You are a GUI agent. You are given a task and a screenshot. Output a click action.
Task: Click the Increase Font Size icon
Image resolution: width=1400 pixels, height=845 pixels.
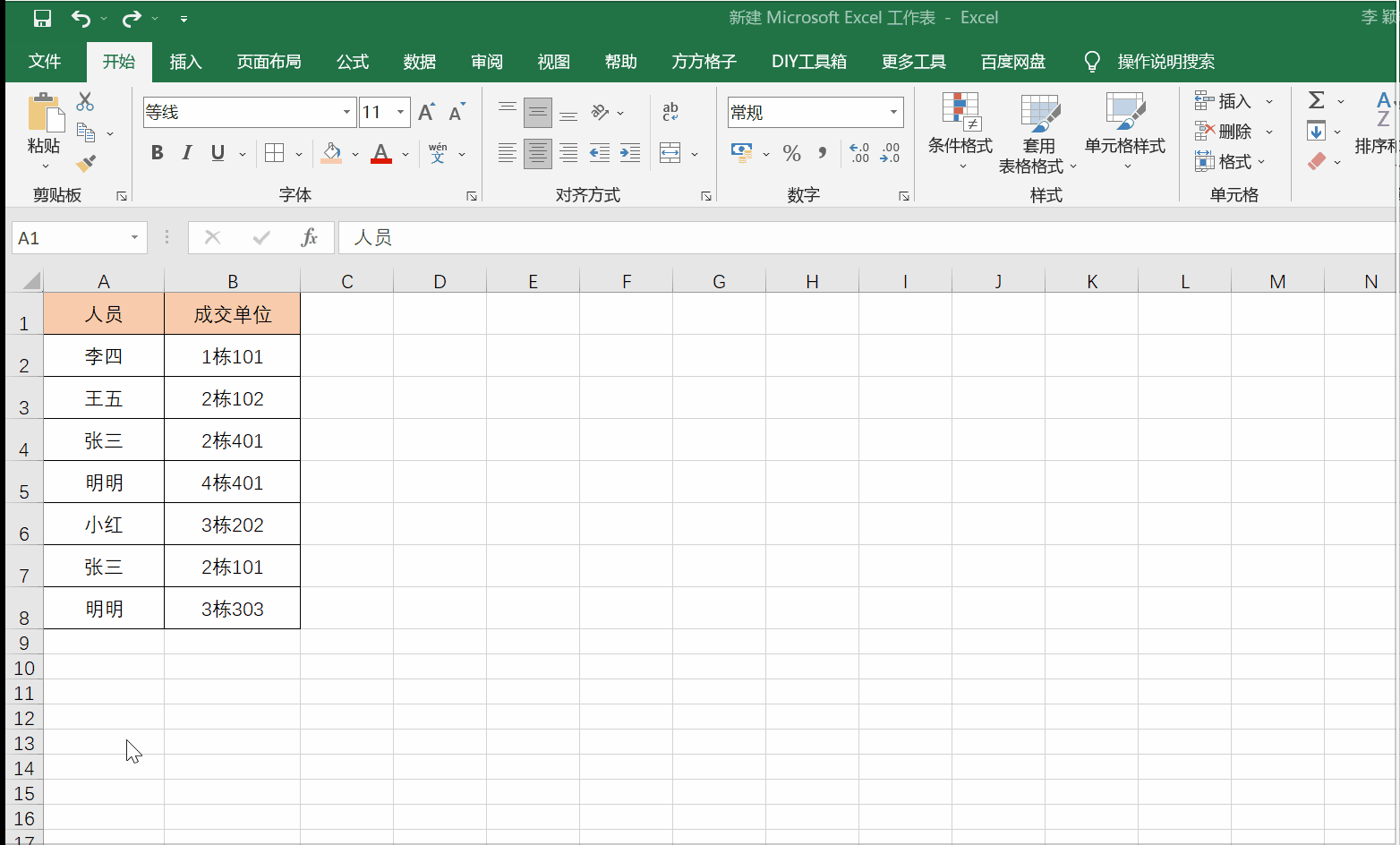tap(426, 112)
